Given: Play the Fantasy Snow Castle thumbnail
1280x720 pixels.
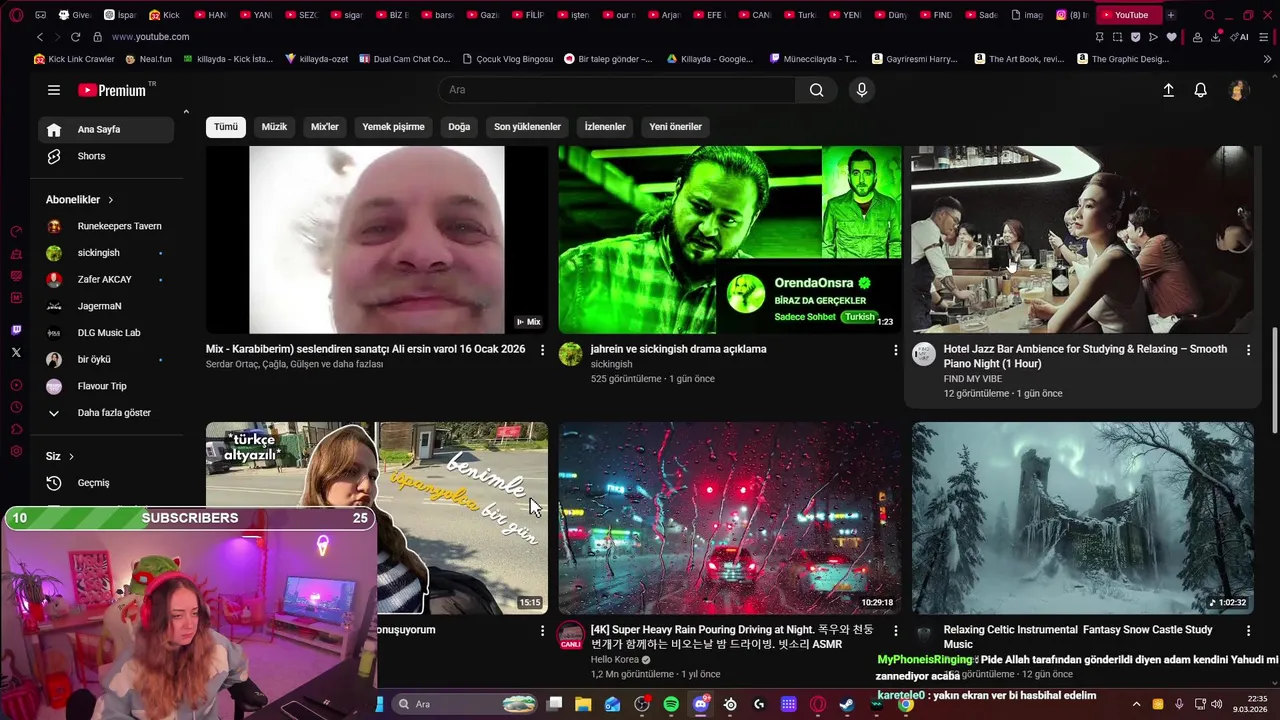Looking at the screenshot, I should pyautogui.click(x=1082, y=518).
